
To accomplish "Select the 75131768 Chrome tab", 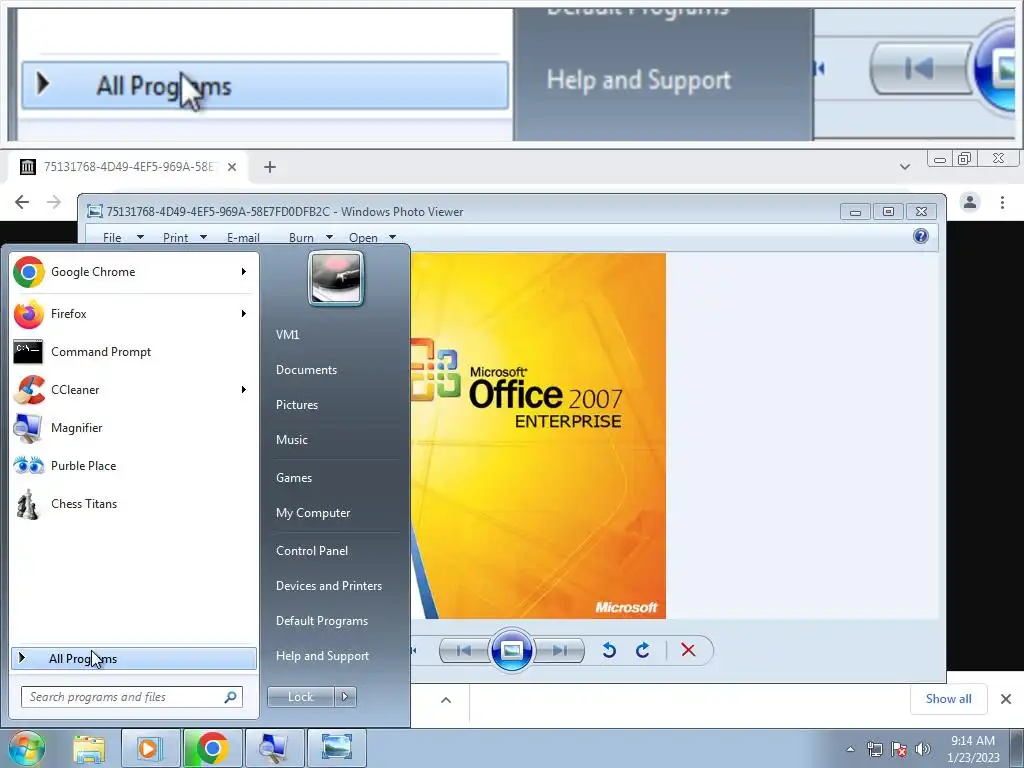I will (x=128, y=167).
